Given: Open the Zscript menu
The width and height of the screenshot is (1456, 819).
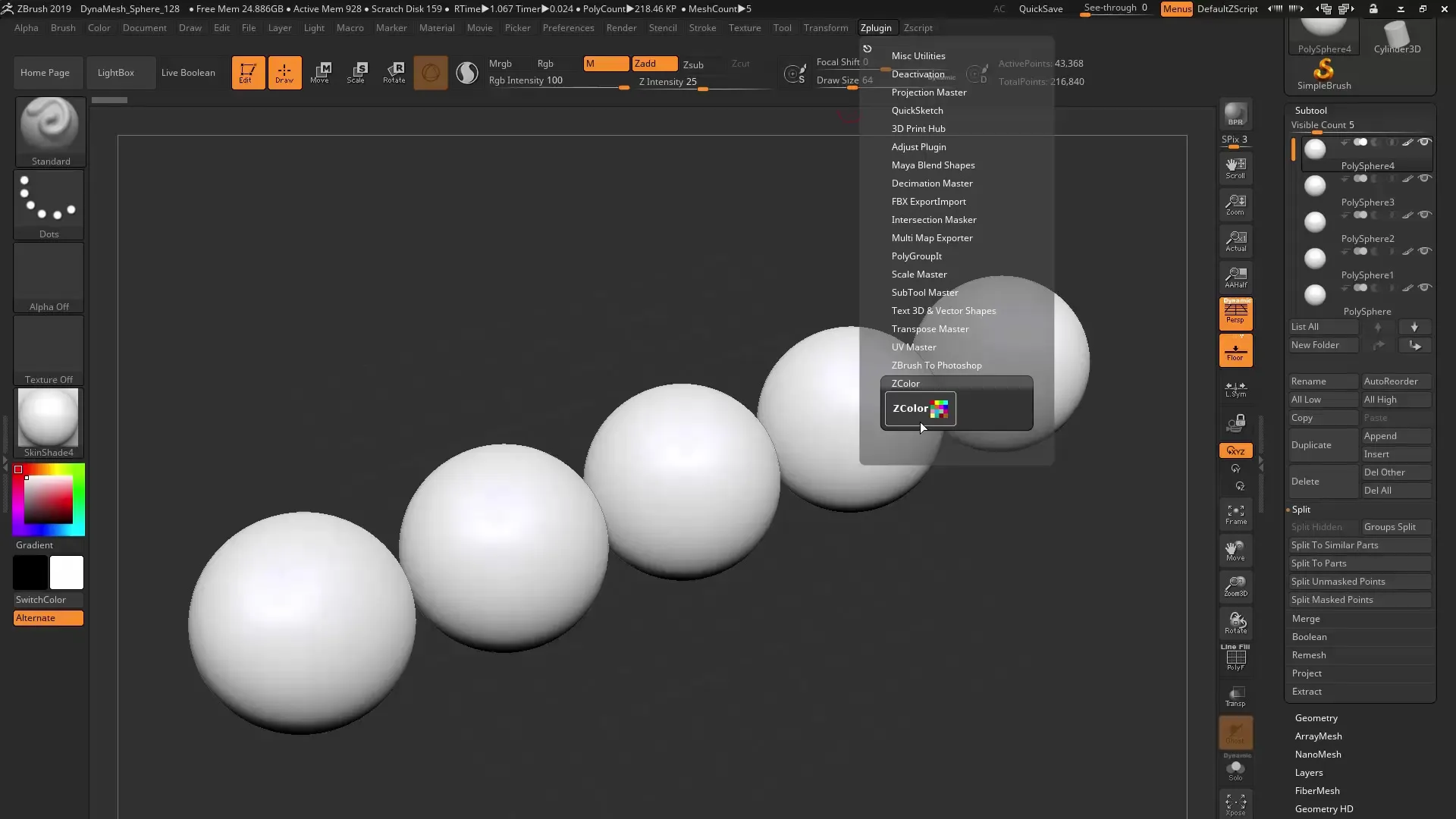Looking at the screenshot, I should point(918,28).
